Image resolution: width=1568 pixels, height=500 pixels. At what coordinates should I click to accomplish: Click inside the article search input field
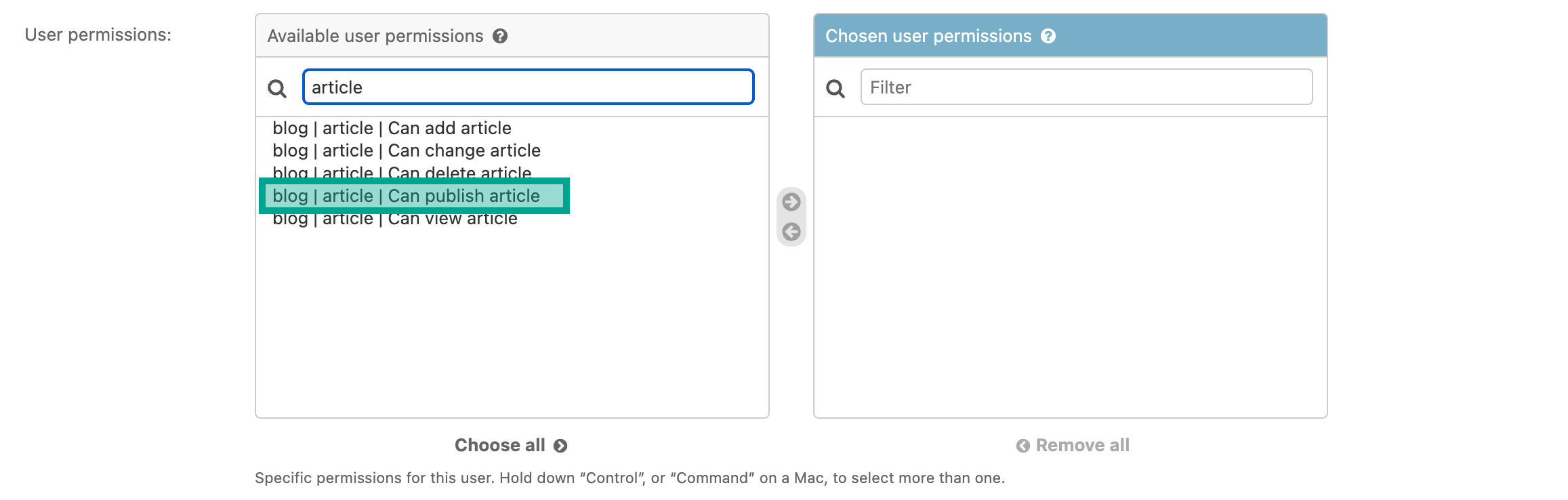529,87
